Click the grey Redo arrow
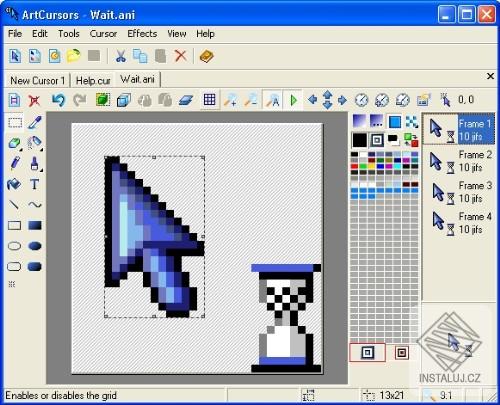Screen dimensions: 500x405 (79, 100)
